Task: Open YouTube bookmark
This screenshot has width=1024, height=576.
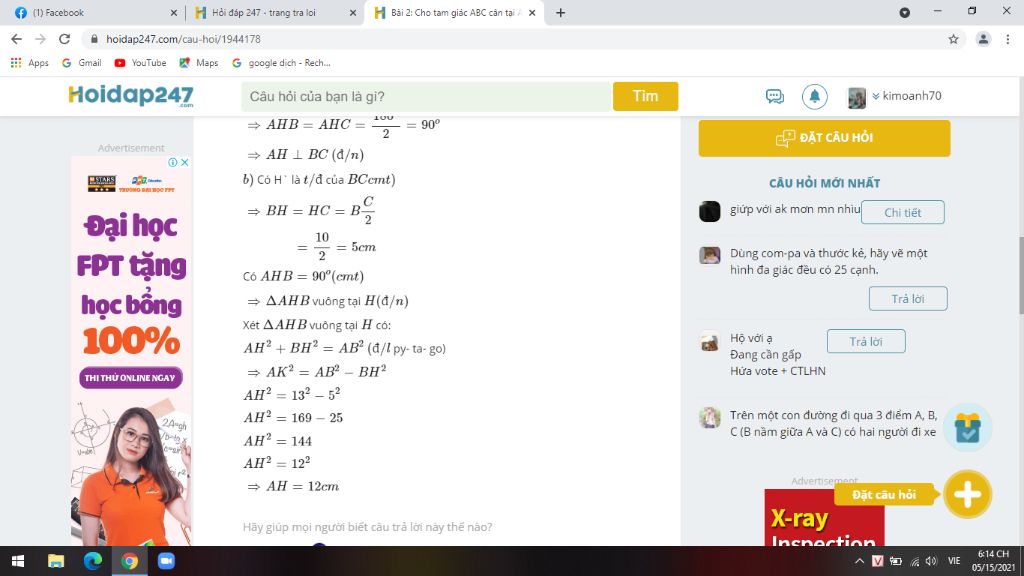Action: [x=140, y=63]
